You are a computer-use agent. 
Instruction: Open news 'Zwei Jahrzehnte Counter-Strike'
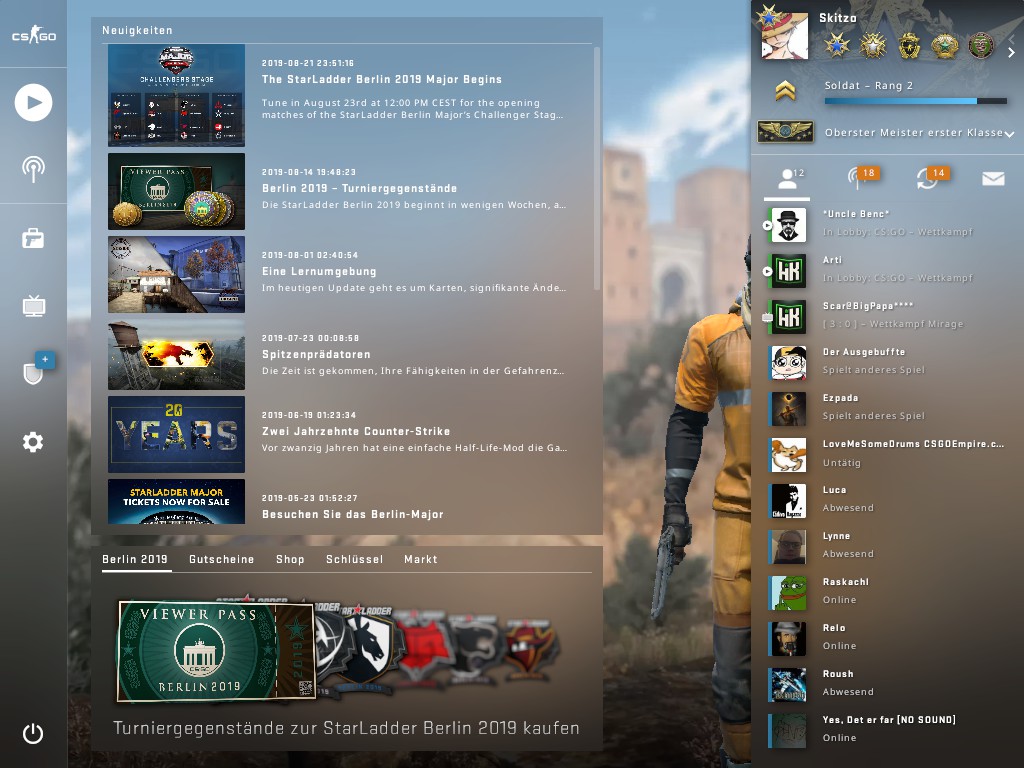[356, 432]
